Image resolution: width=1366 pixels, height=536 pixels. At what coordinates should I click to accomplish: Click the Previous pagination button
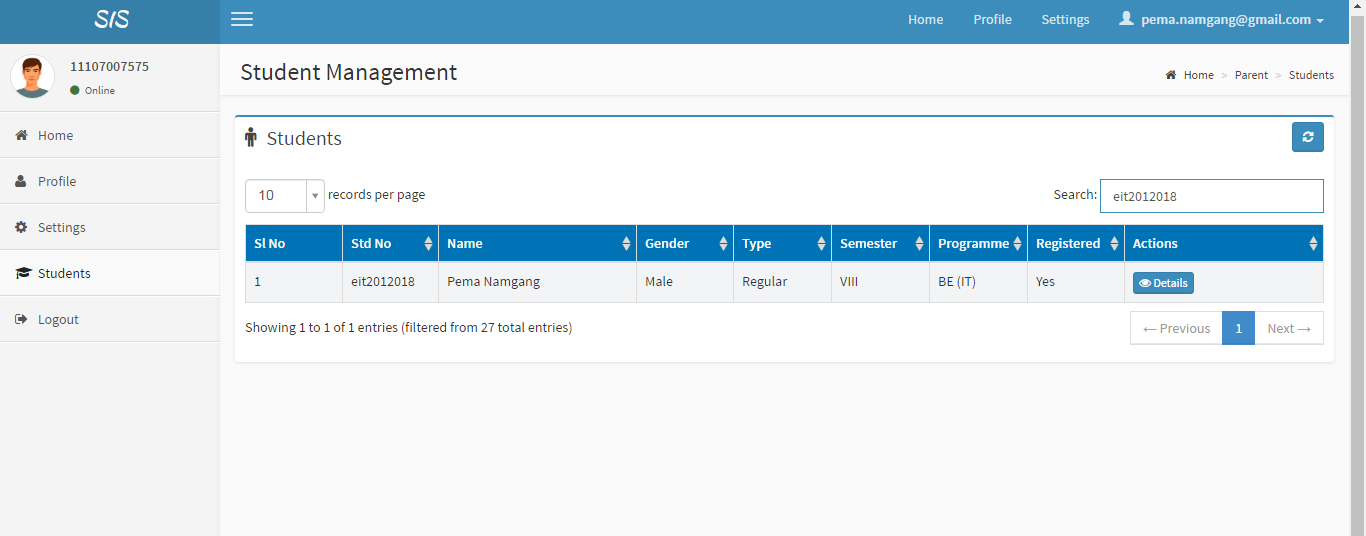[1176, 328]
